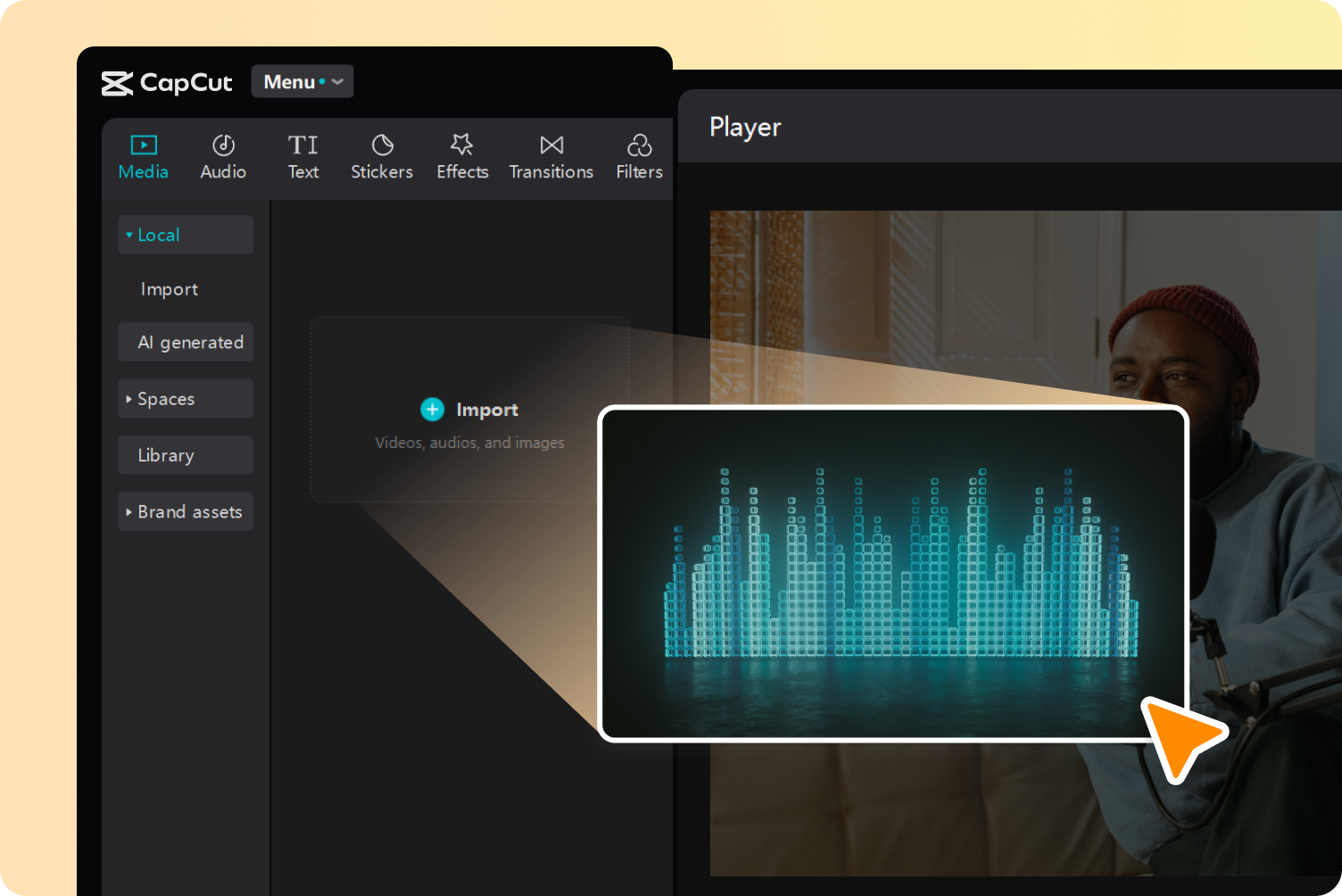Expand the Brand assets section
The height and width of the screenshot is (896, 1342).
[186, 511]
